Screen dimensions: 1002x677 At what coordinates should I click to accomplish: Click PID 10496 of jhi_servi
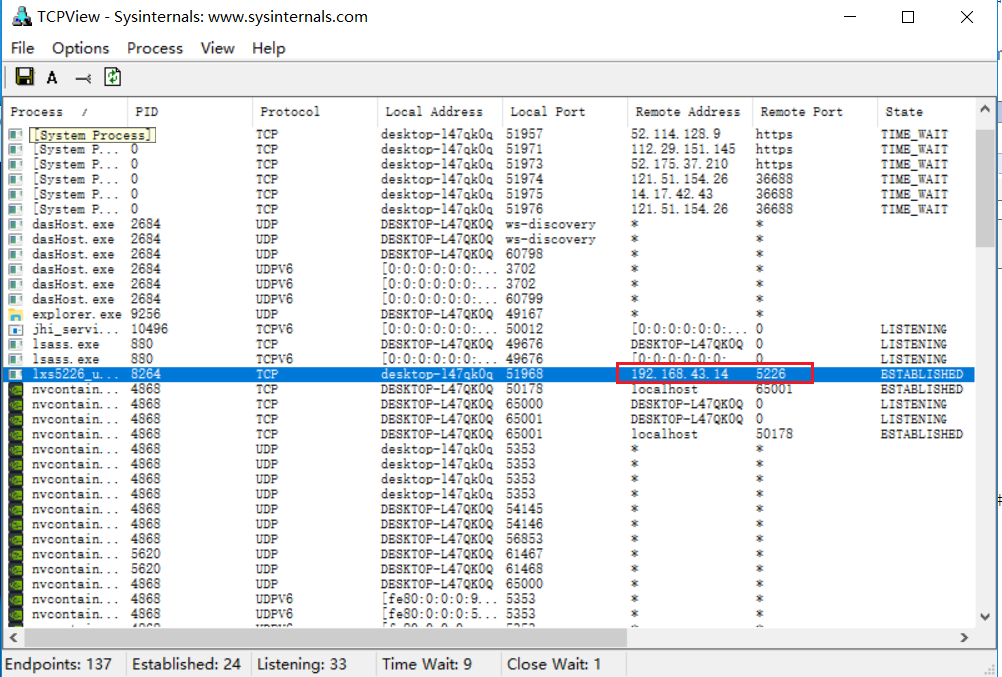(x=150, y=329)
